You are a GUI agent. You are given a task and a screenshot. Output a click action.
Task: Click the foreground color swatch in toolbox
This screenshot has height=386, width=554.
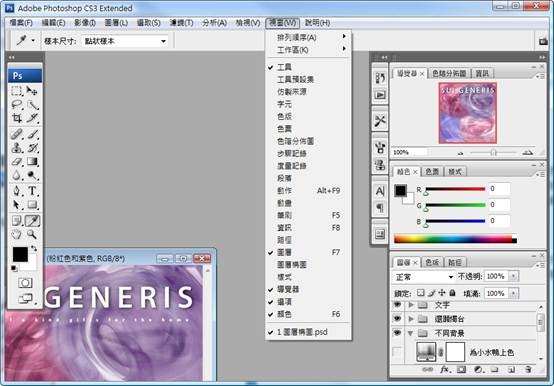click(x=20, y=254)
